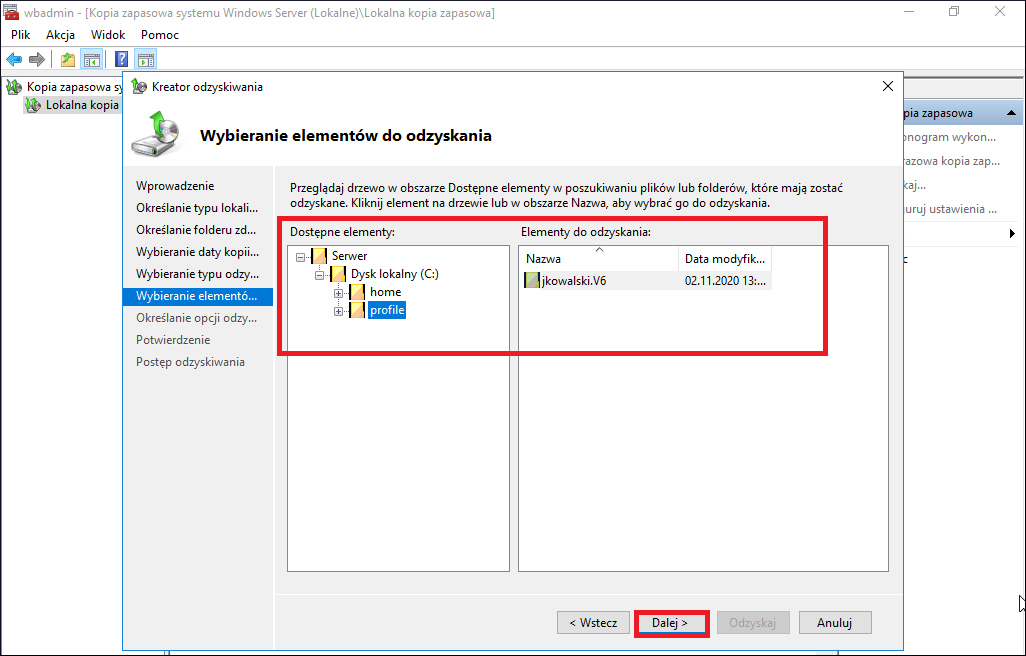Viewport: 1026px width, 656px height.
Task: Collapse the Serwer tree node
Action: pos(300,257)
